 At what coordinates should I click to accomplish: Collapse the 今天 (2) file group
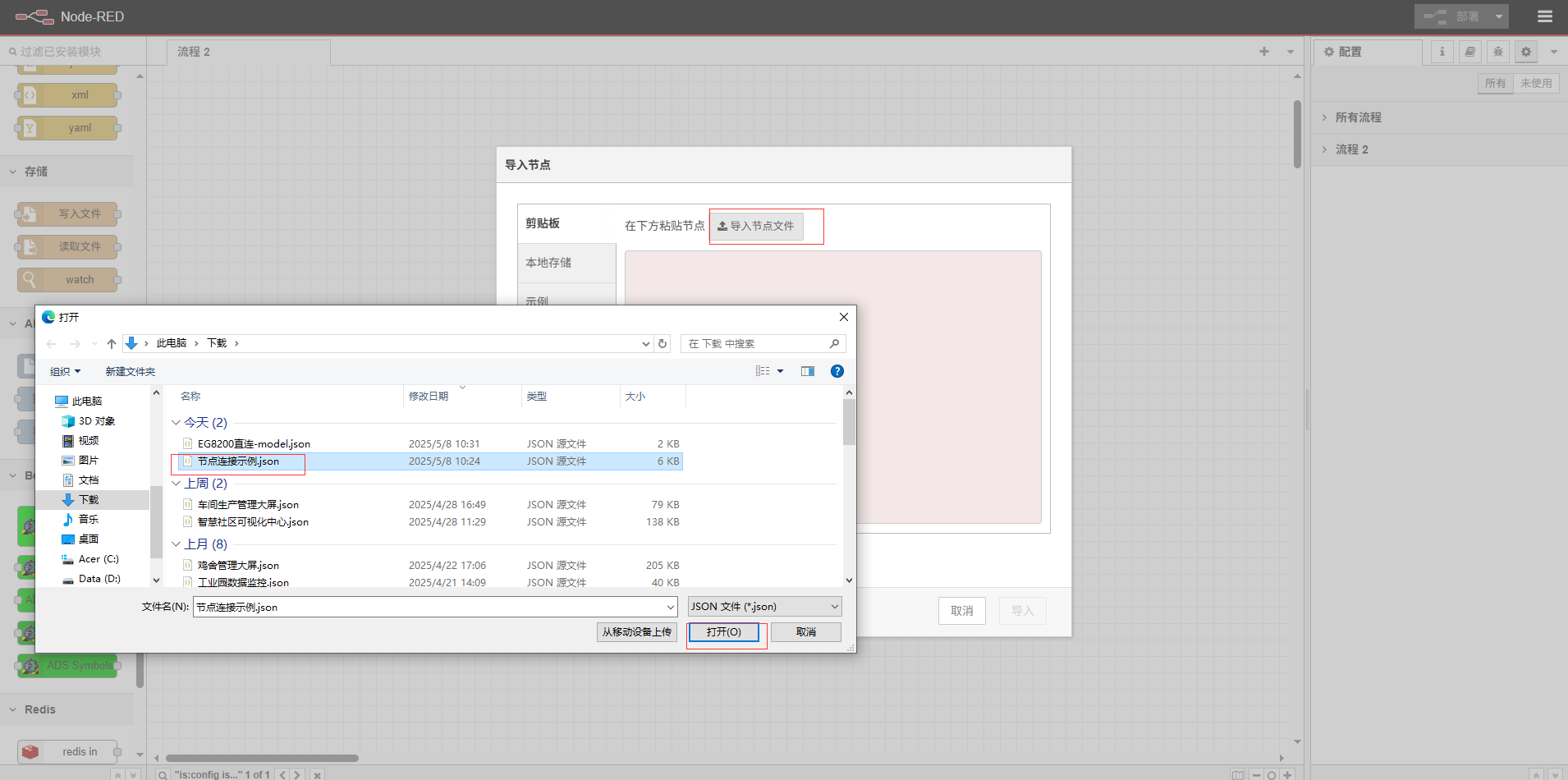click(x=176, y=423)
